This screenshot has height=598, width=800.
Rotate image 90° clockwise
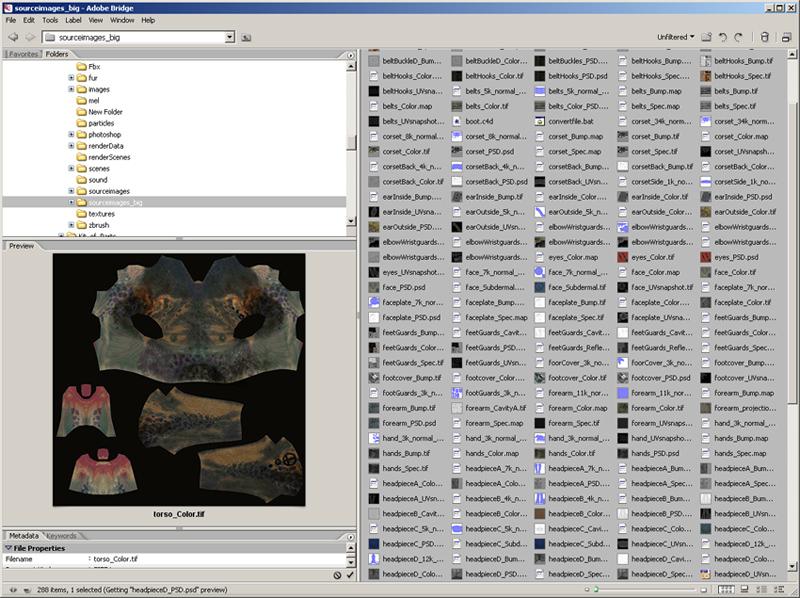pyautogui.click(x=738, y=37)
